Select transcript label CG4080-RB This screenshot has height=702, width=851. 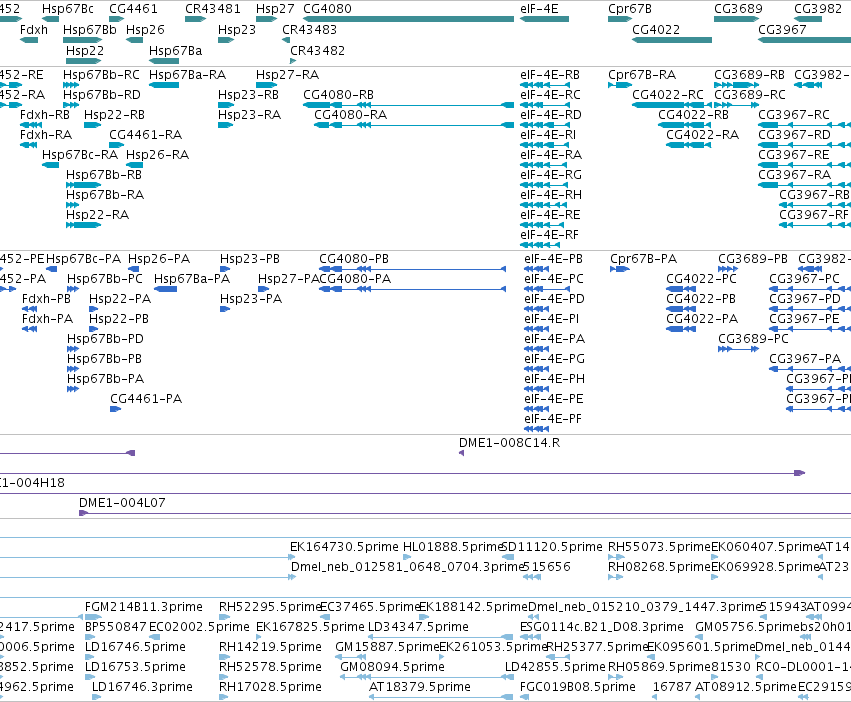tap(339, 95)
